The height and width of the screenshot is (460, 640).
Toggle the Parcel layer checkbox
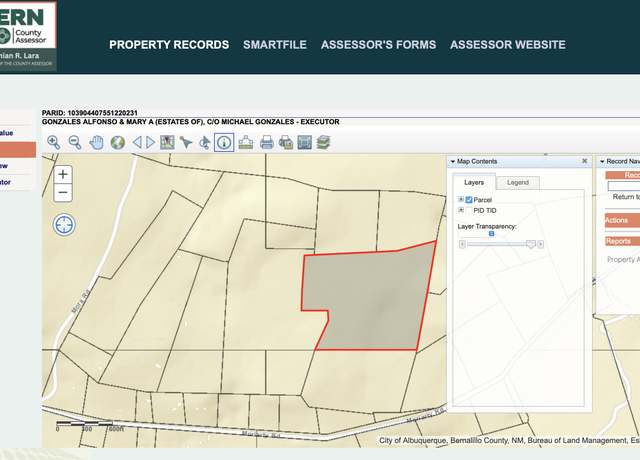point(469,200)
